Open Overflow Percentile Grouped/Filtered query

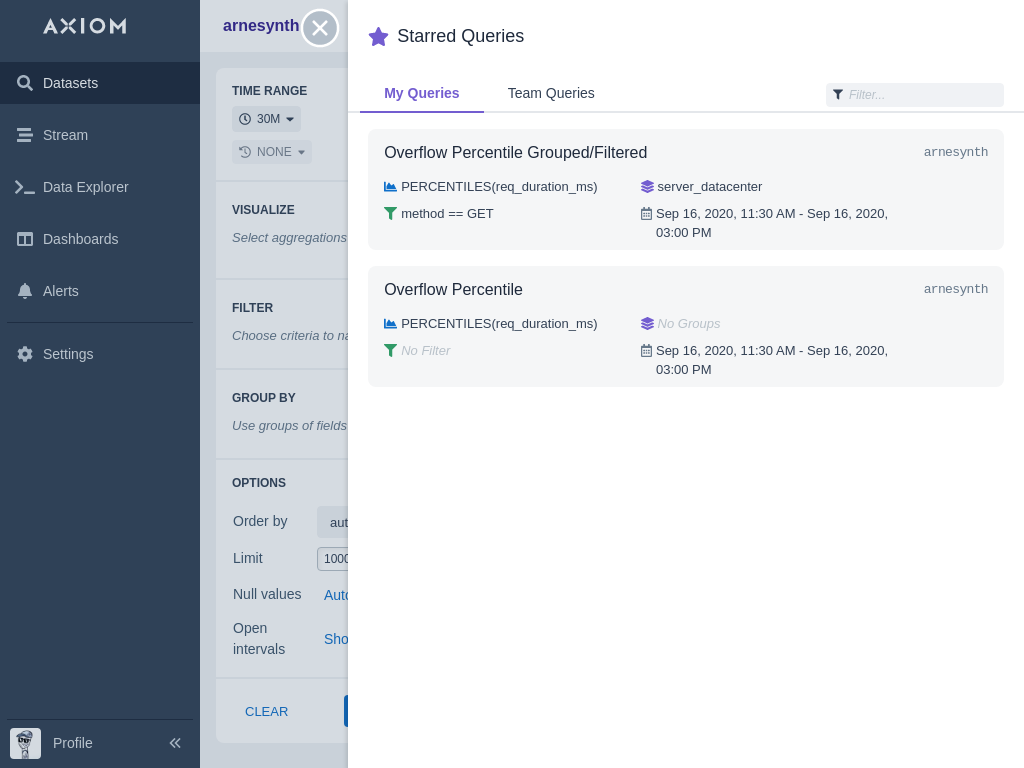(515, 153)
